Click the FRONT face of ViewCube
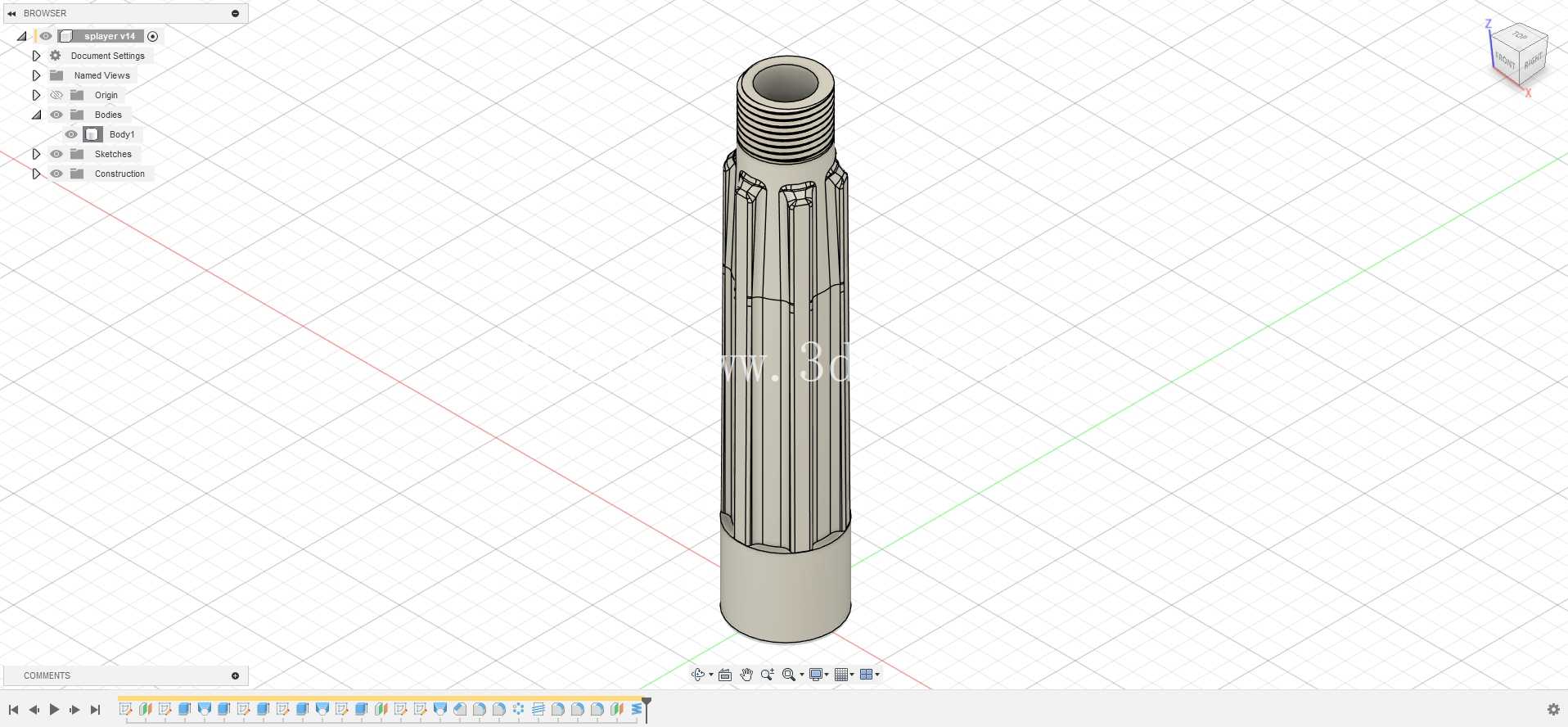Viewport: 1568px width, 727px height. pyautogui.click(x=1505, y=61)
